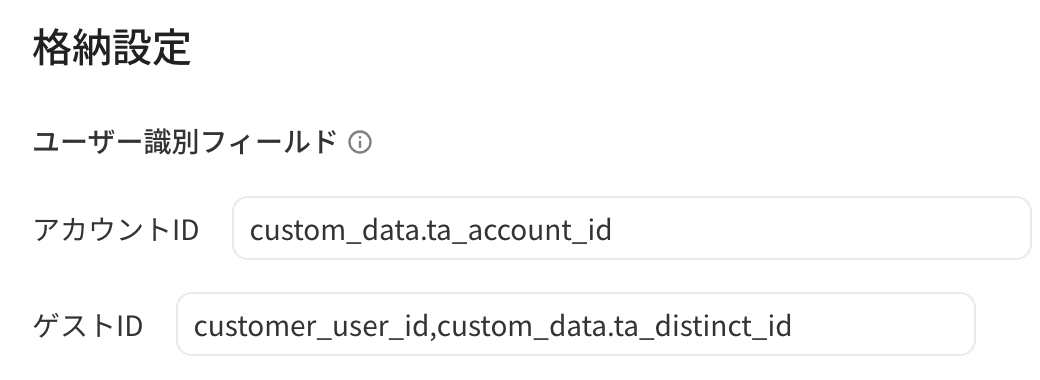Viewport: 1040px width, 380px height.
Task: Place cursor in the custom_data.ta_account_id text
Action: (430, 230)
